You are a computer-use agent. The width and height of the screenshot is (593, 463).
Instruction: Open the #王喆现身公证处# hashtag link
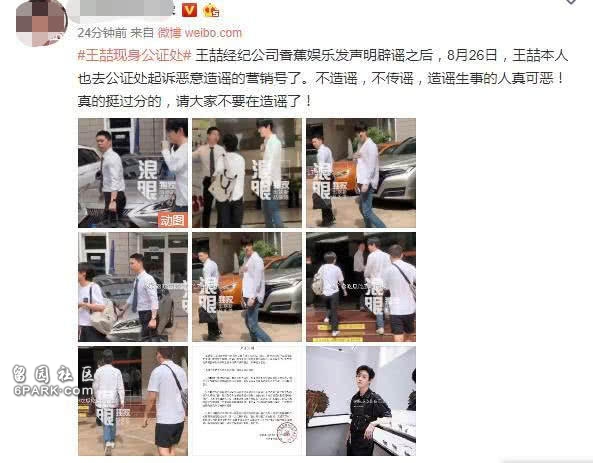coord(134,56)
